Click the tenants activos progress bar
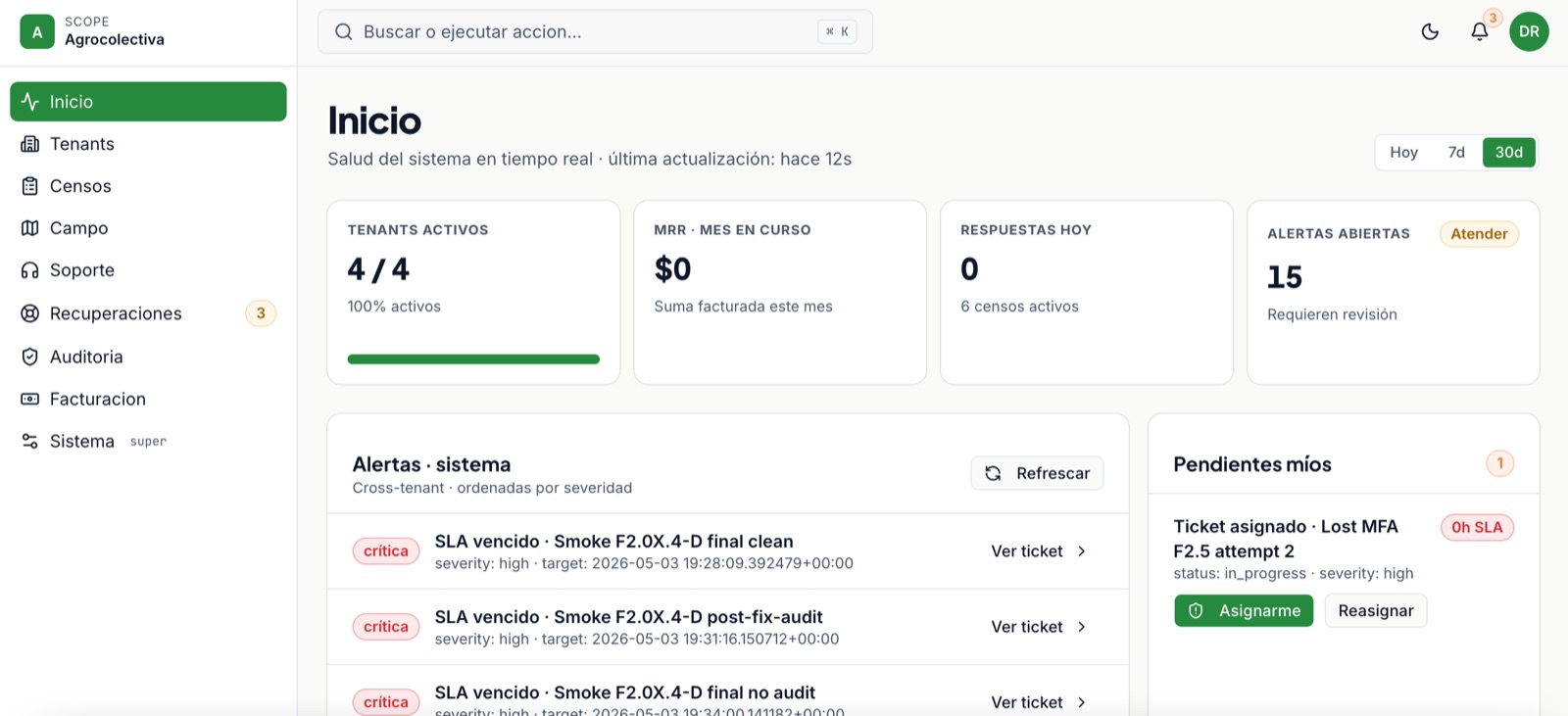The height and width of the screenshot is (716, 1568). (x=473, y=359)
